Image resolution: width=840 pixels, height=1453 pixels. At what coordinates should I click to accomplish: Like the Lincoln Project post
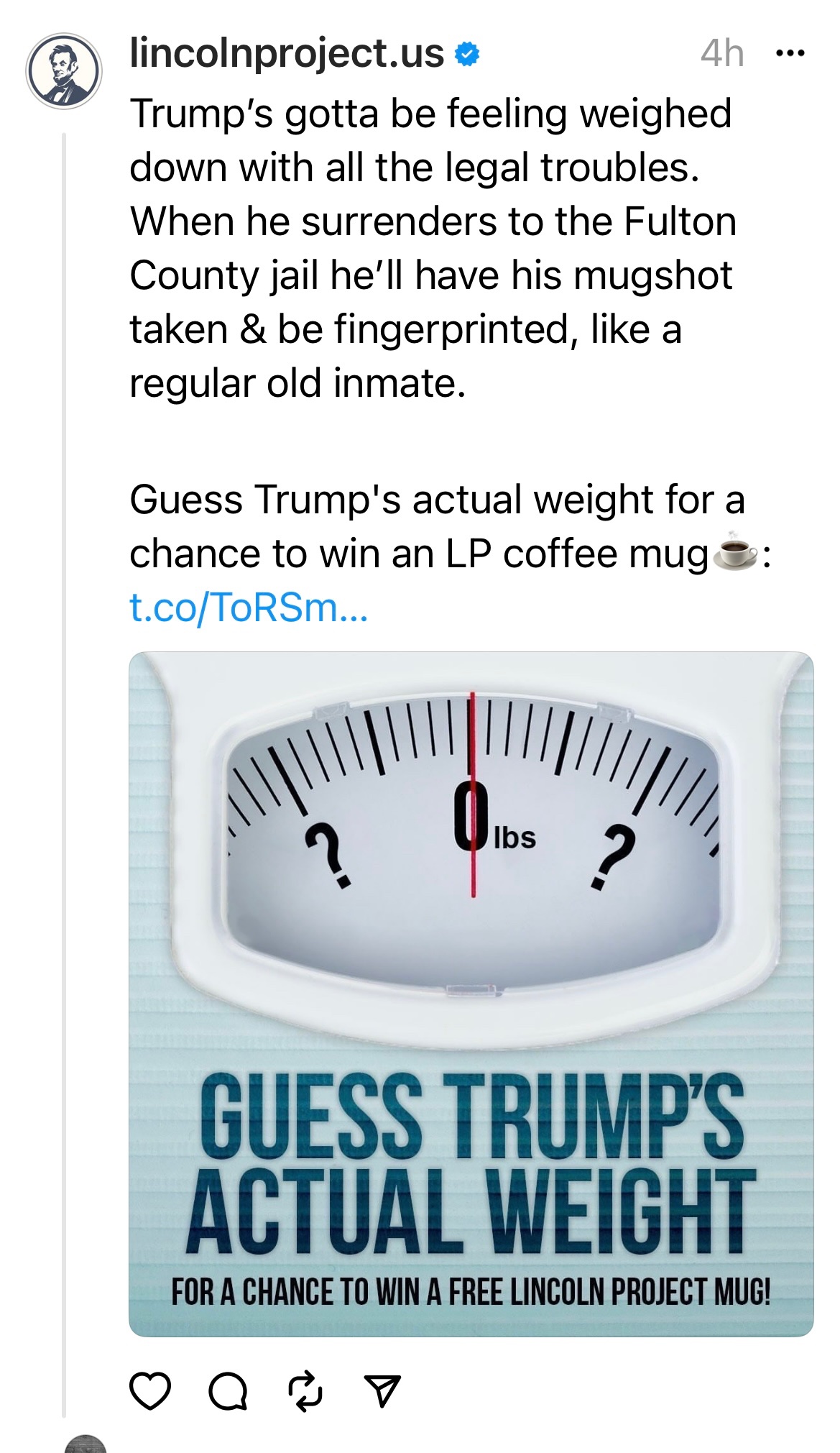[x=150, y=1390]
